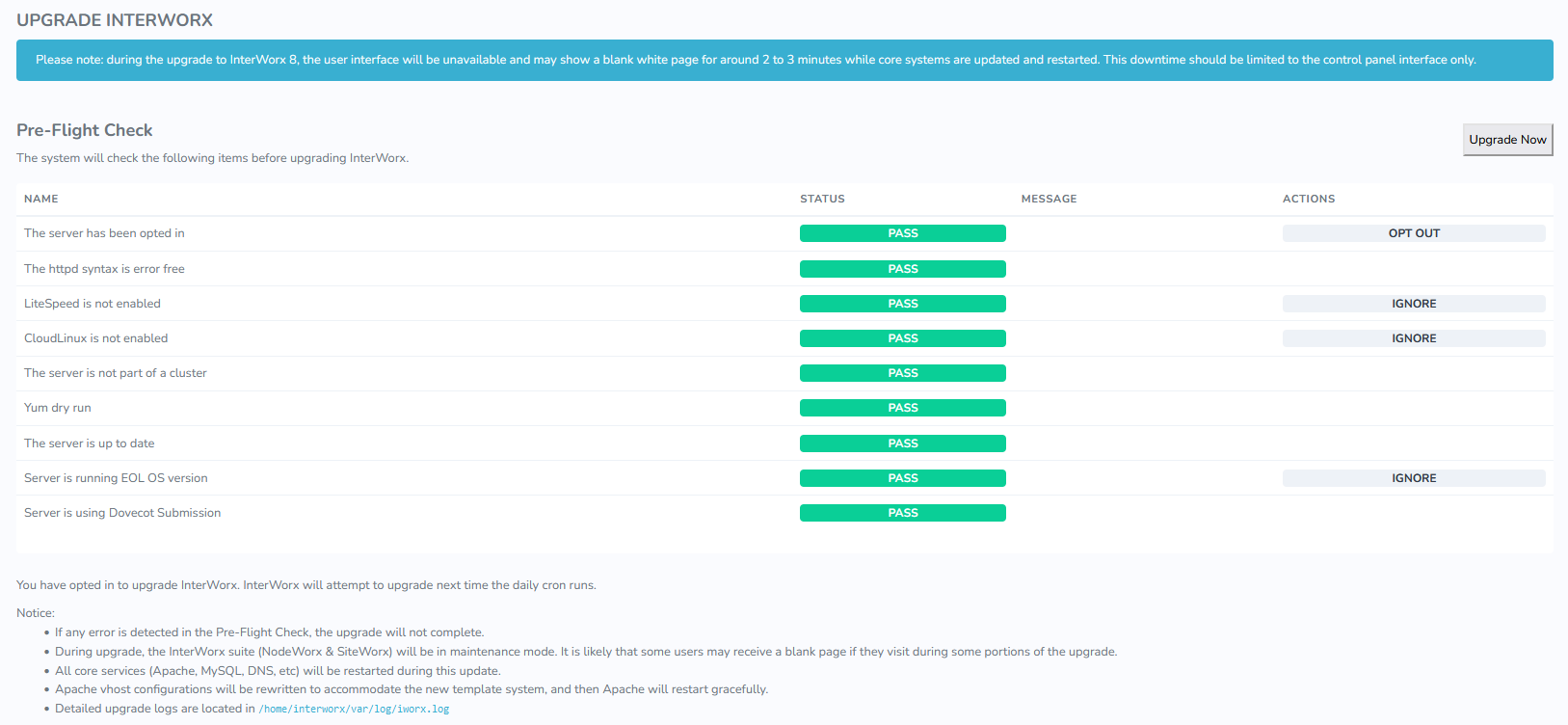Image resolution: width=1568 pixels, height=725 pixels.
Task: Select the 'Yum dry run' row name
Action: pyautogui.click(x=58, y=408)
